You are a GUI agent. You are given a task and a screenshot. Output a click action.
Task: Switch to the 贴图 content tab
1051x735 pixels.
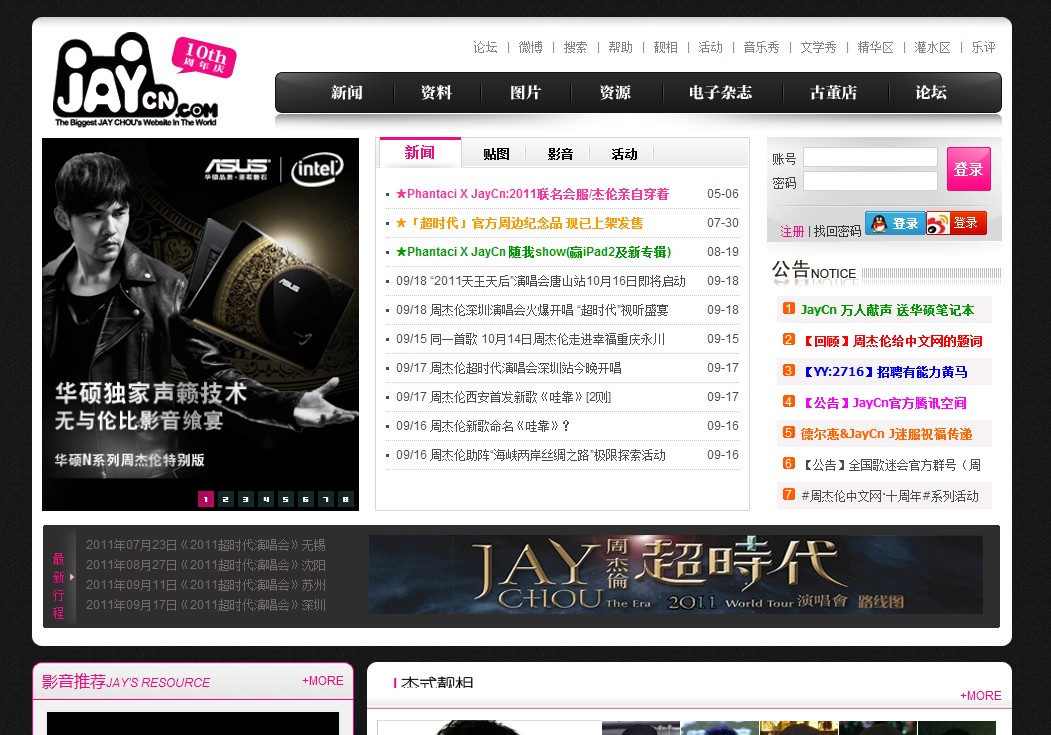pyautogui.click(x=496, y=154)
